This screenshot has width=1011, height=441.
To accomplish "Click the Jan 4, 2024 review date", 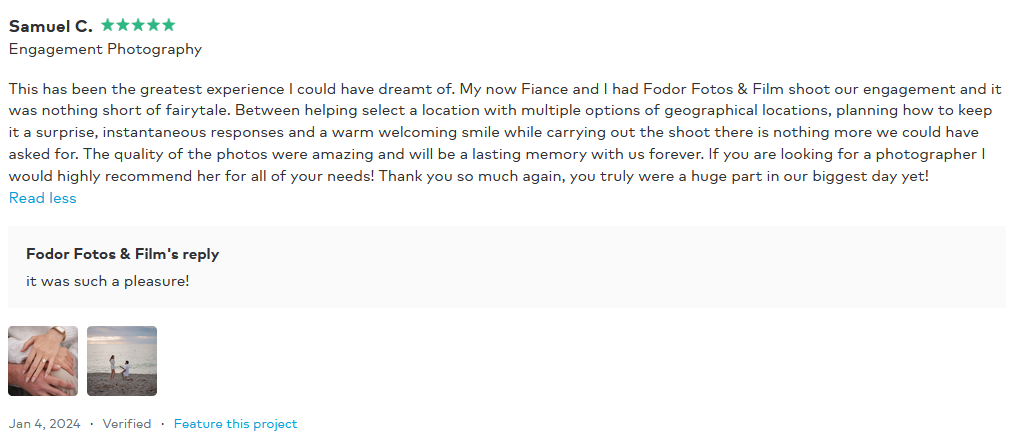I will click(44, 424).
